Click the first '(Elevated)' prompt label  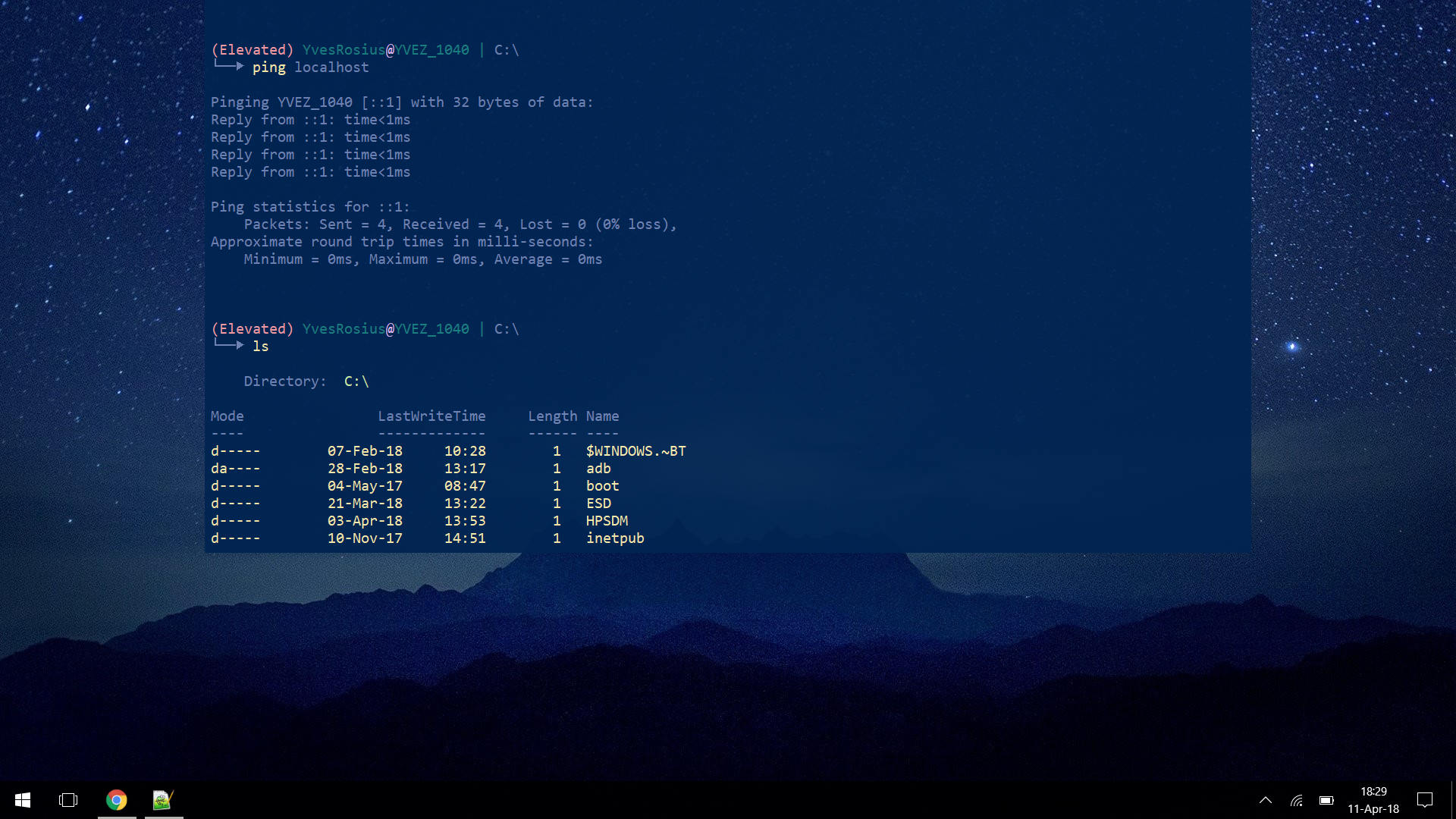click(253, 50)
